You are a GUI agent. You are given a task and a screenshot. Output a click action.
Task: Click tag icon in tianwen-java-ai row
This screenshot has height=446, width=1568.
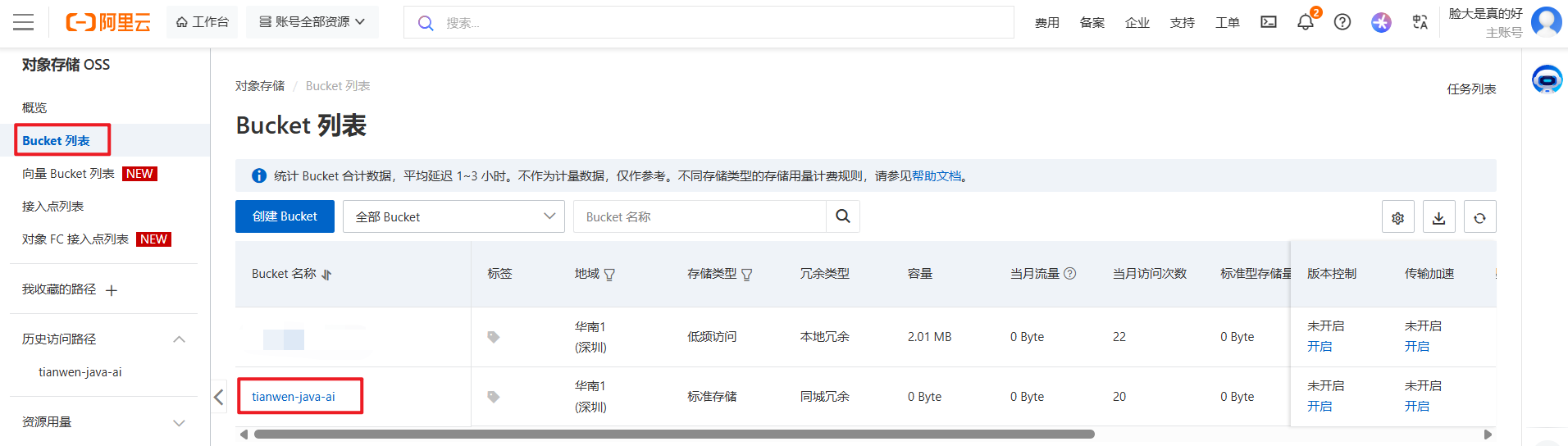pos(494,397)
